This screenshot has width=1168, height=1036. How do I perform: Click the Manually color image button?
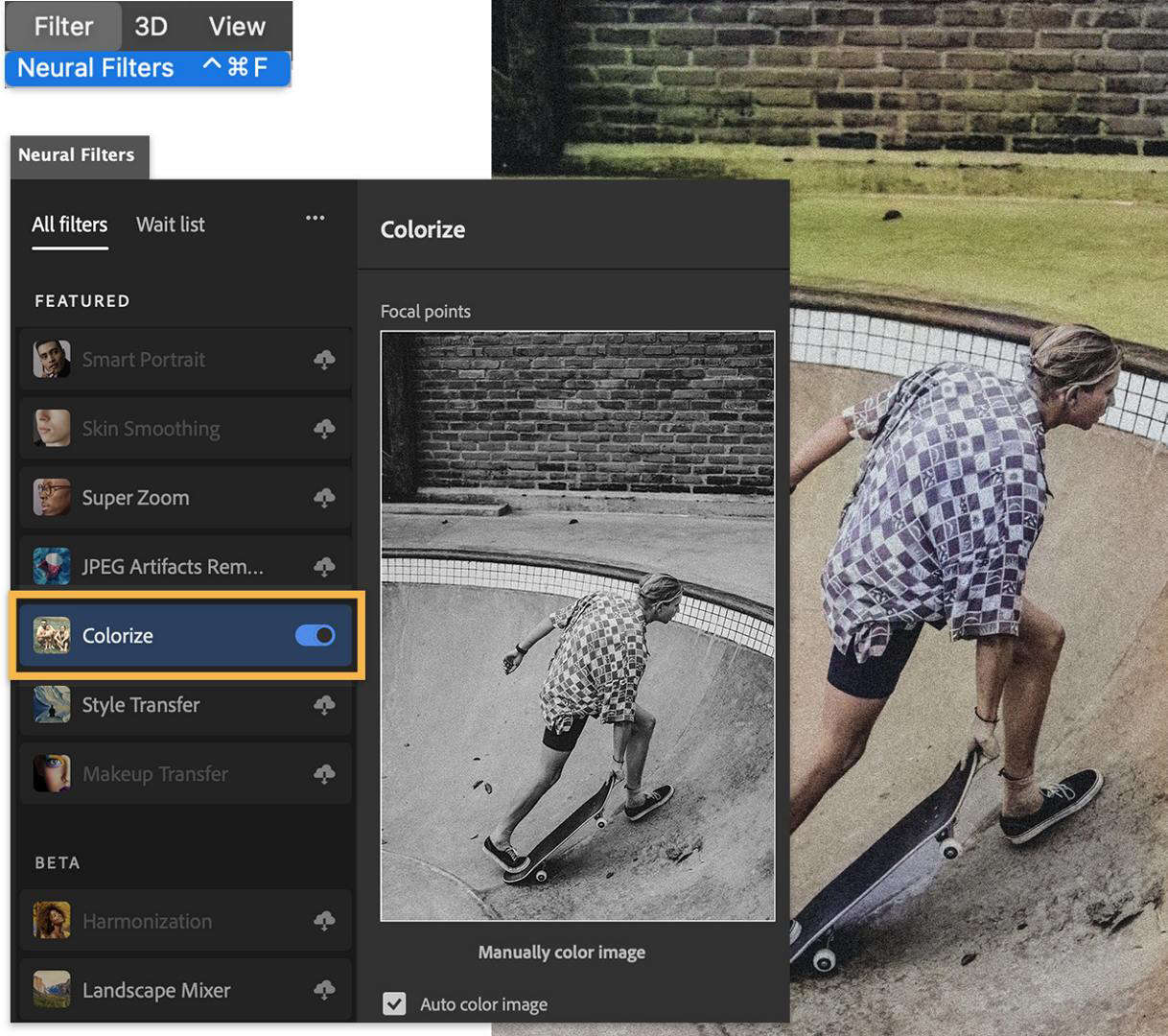(x=562, y=952)
